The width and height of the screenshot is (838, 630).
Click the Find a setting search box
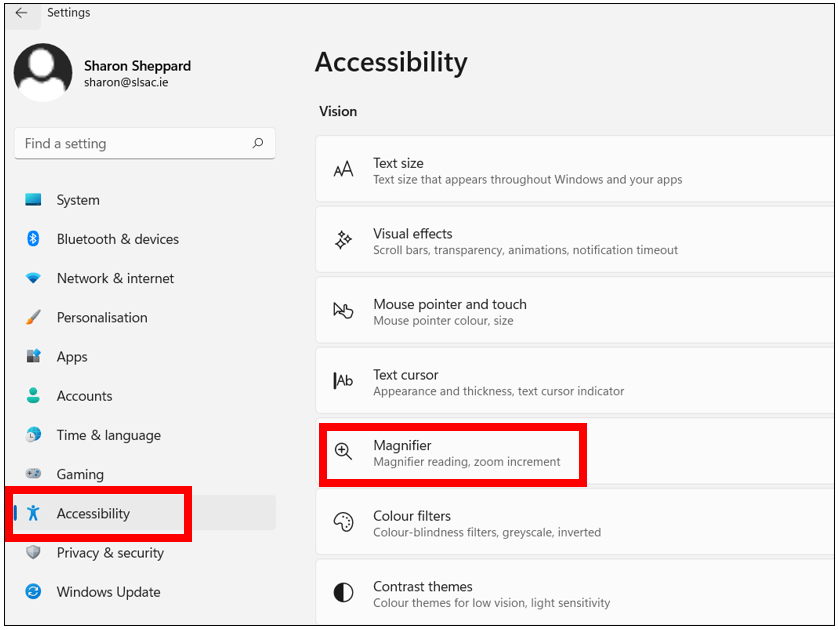coord(145,143)
